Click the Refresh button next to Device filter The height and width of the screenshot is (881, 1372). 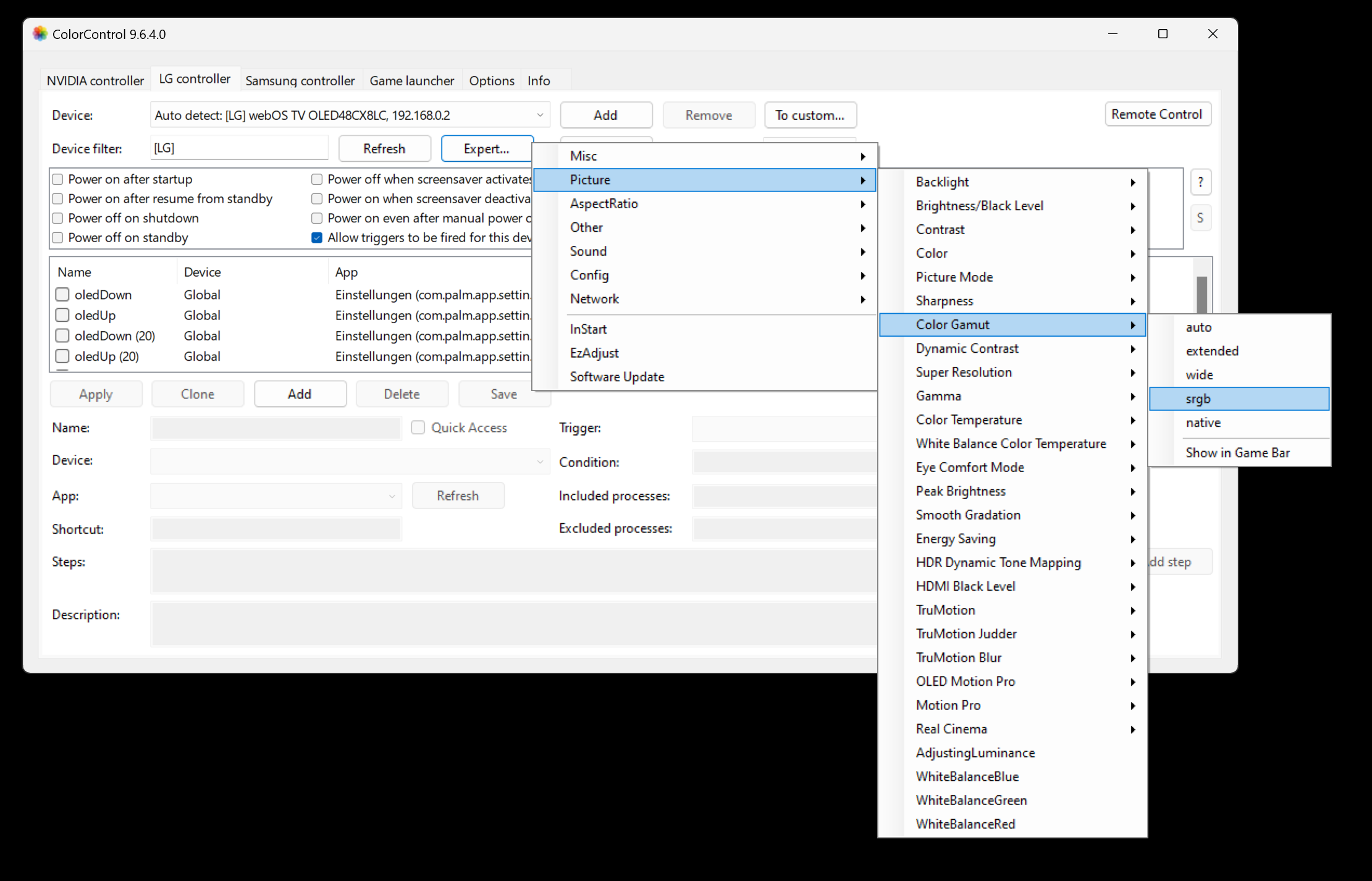[384, 149]
